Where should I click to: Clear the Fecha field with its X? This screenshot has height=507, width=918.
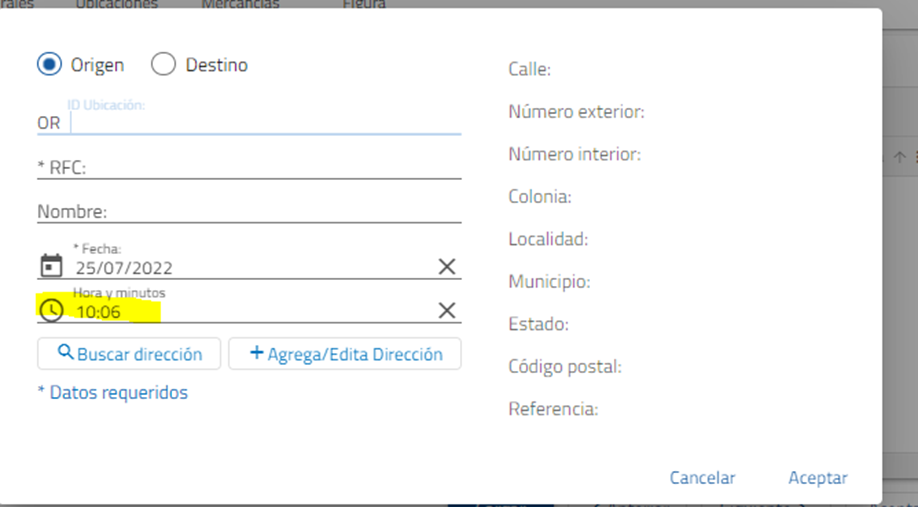pyautogui.click(x=447, y=266)
